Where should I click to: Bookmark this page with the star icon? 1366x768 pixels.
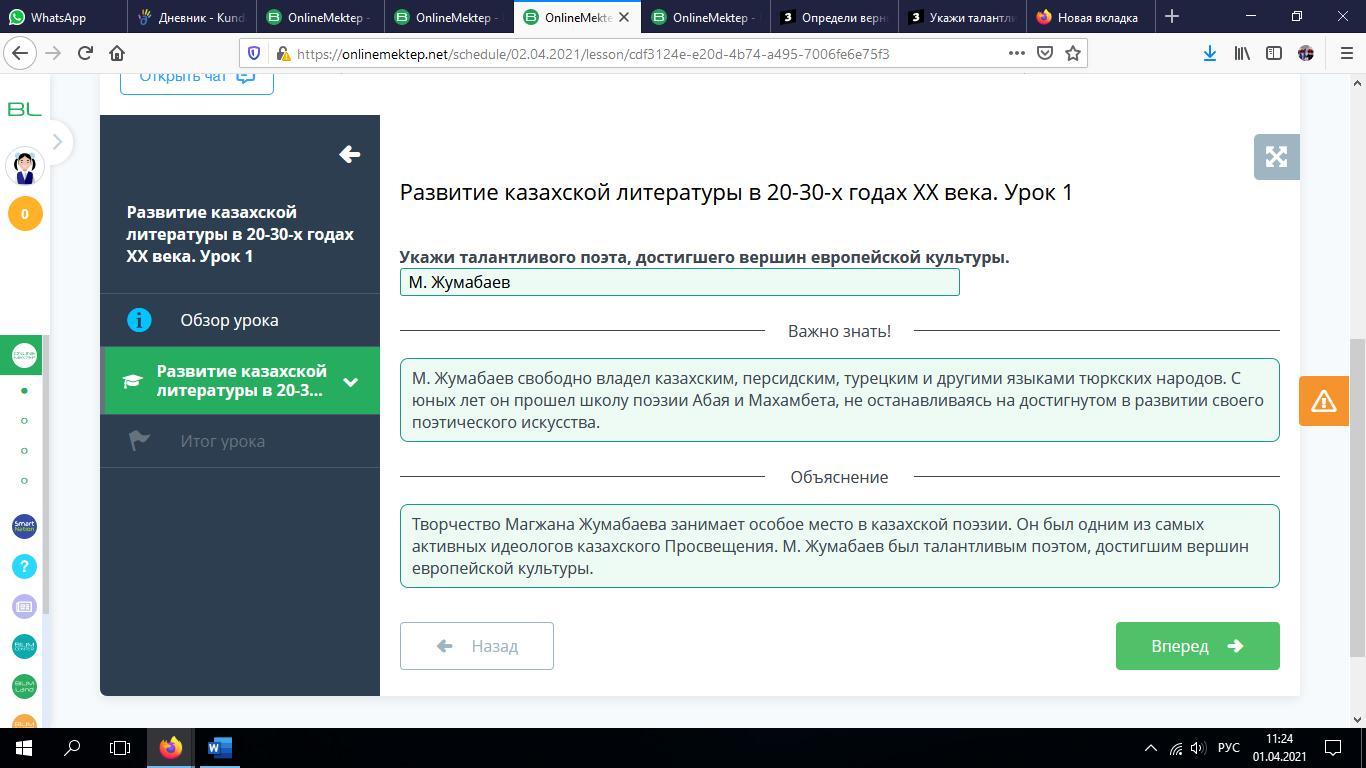tap(1073, 54)
